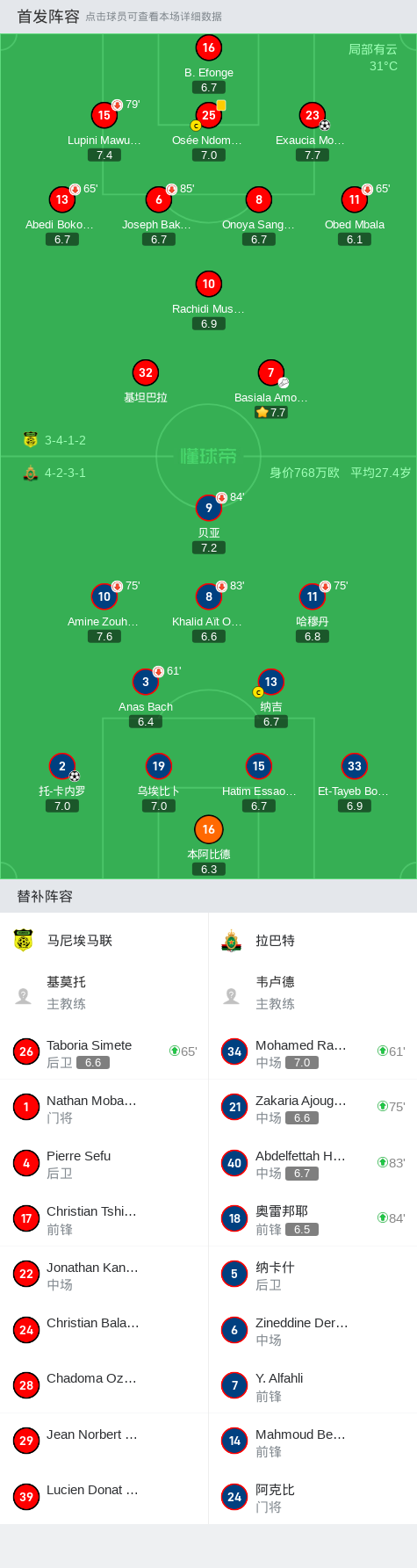Open 阿克比 number 24 goalkeeper substitute
The width and height of the screenshot is (417, 1568).
(313, 1497)
